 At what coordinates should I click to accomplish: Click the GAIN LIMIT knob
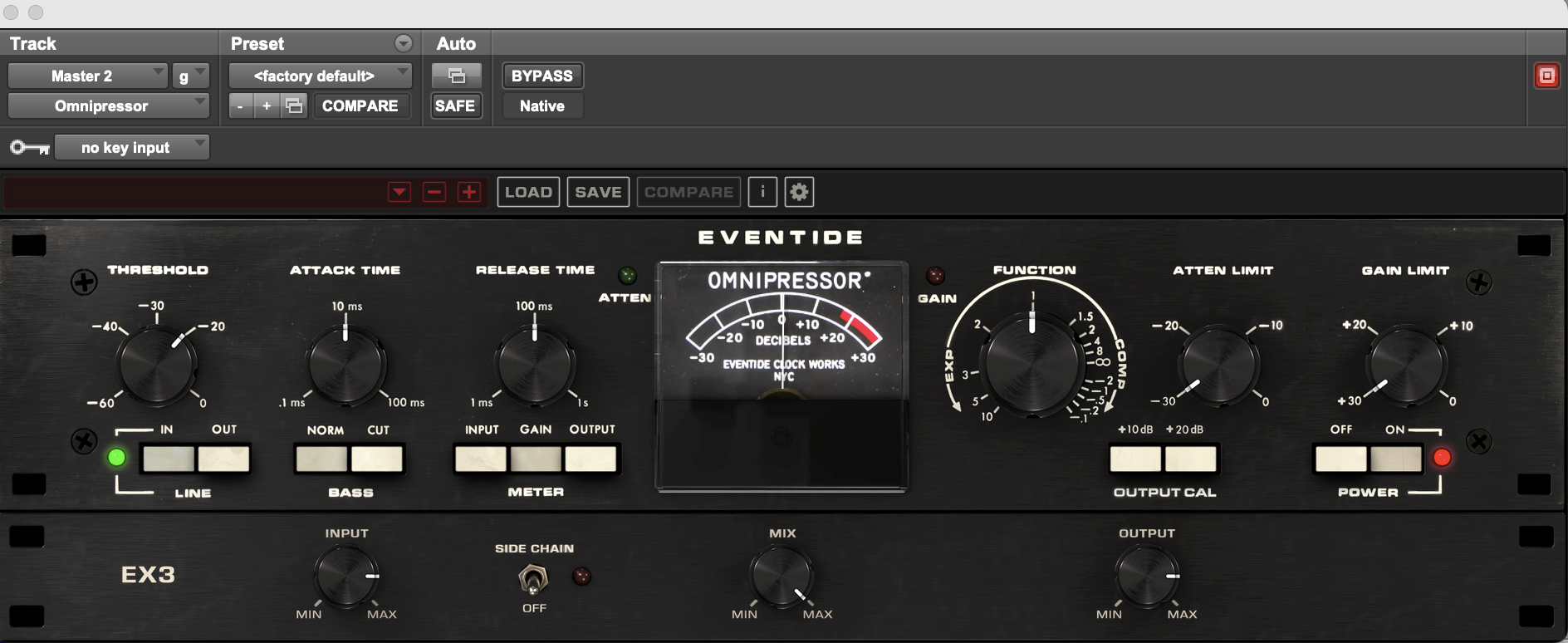coord(1407,365)
